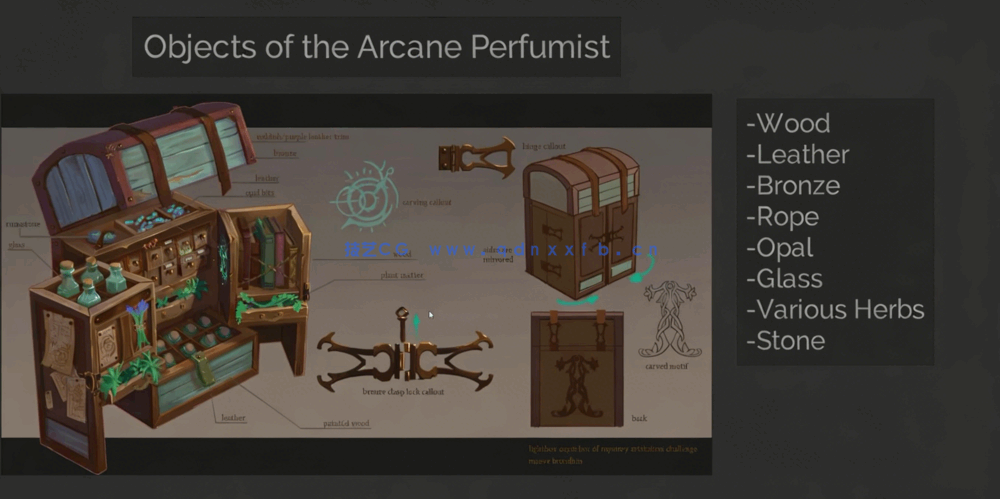
Task: Click the '-Rope' list entry
Action: 782,217
